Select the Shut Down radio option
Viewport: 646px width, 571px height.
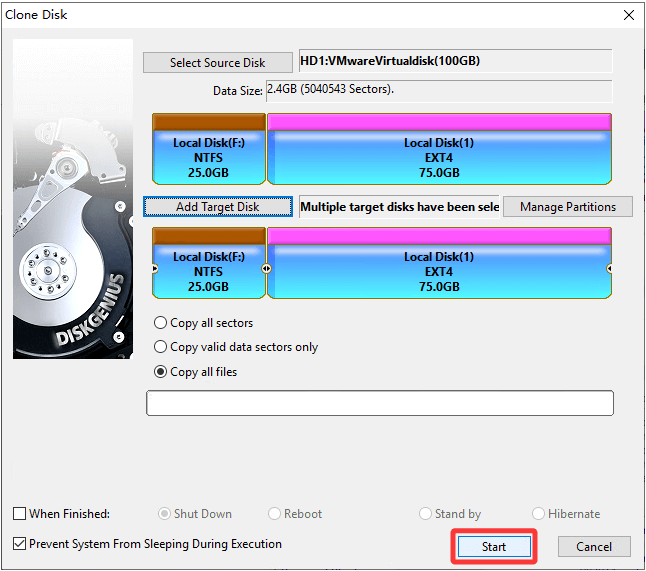(165, 514)
